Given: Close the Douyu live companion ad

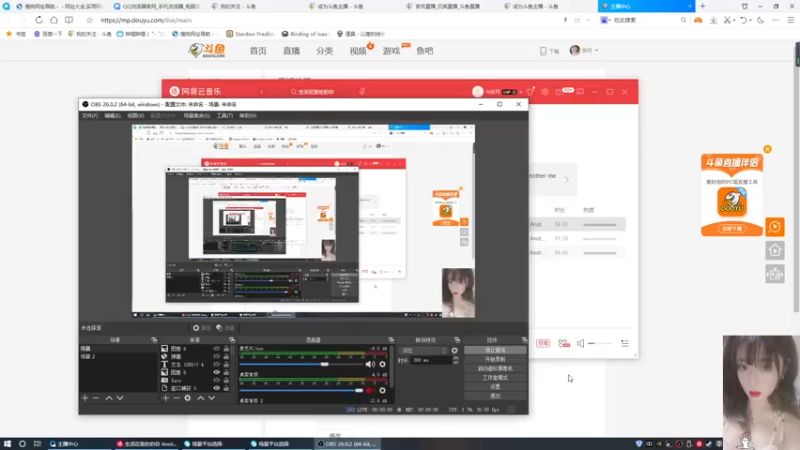Looking at the screenshot, I should [x=767, y=149].
